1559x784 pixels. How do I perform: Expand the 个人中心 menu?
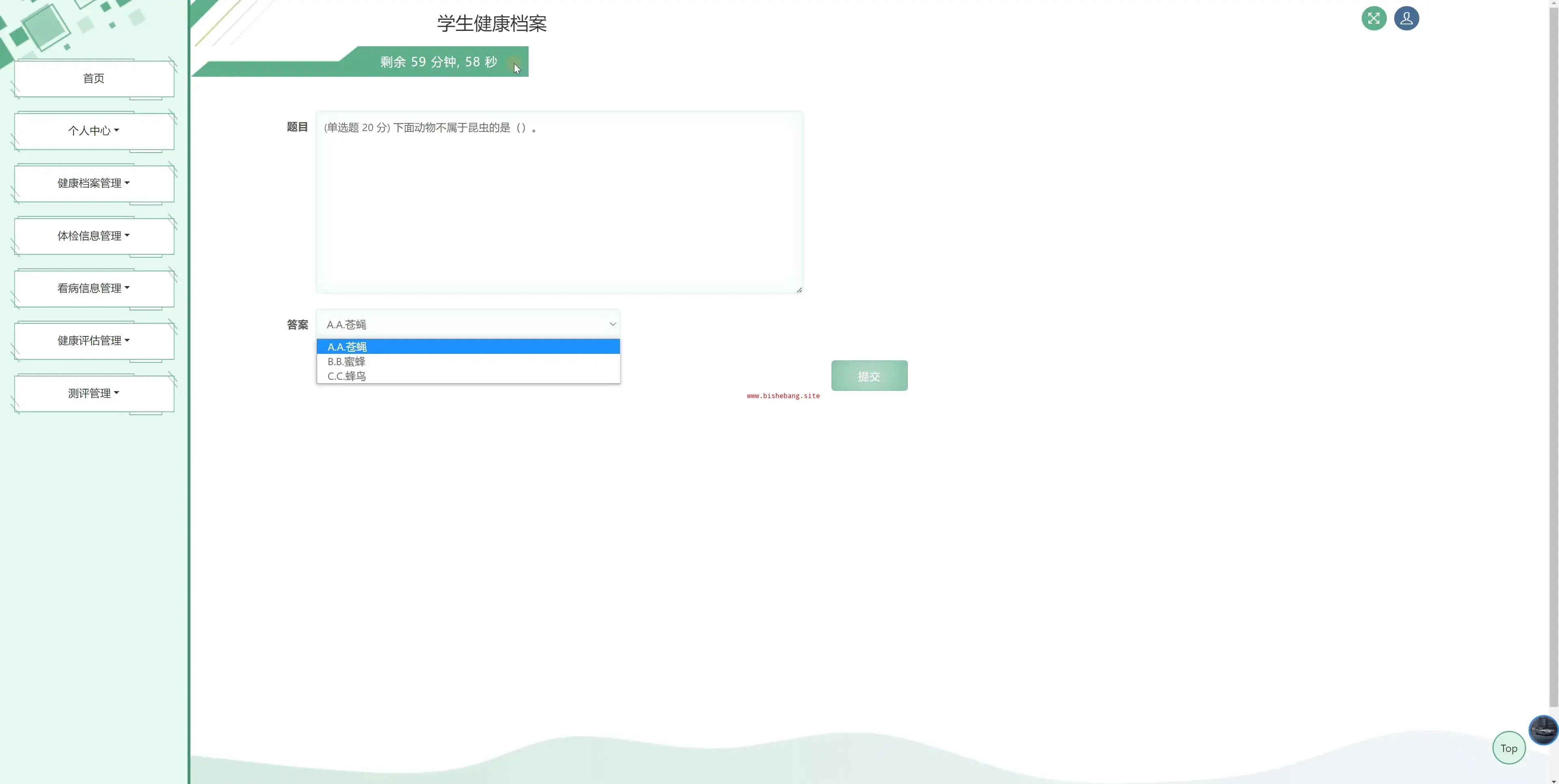(x=94, y=131)
